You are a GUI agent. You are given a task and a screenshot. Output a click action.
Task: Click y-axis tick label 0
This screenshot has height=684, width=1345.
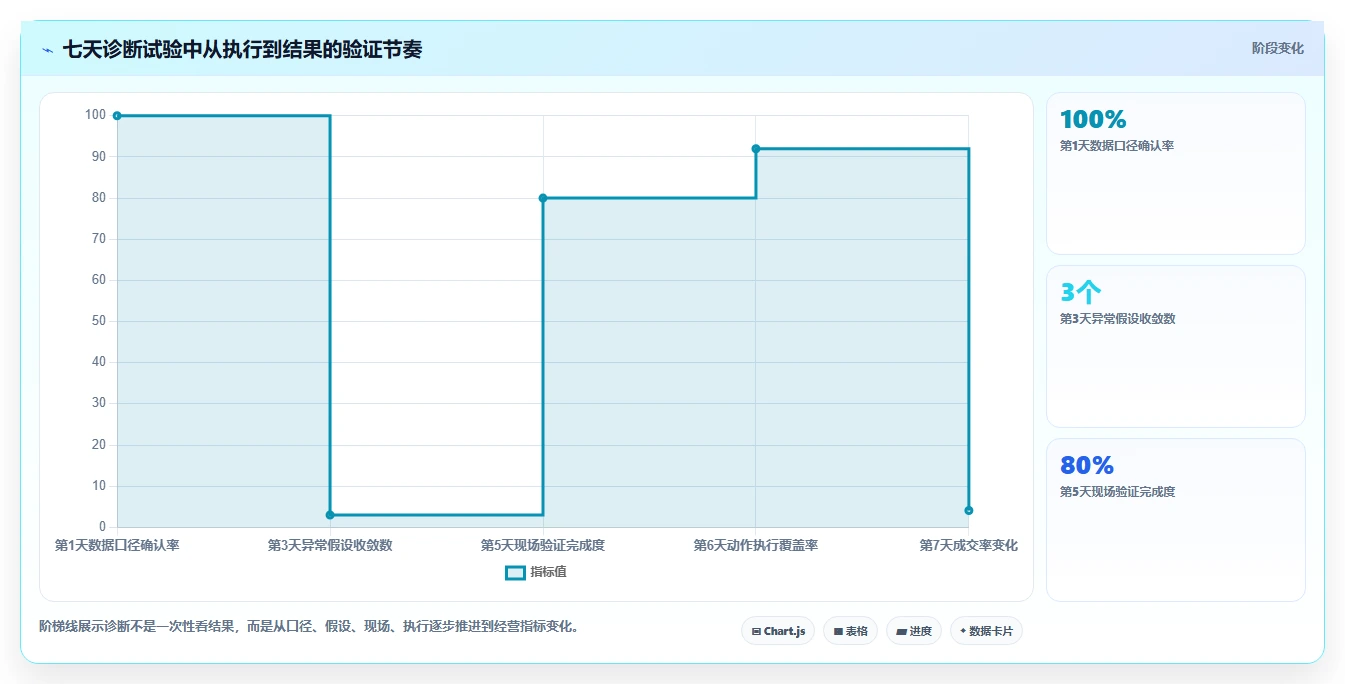click(102, 527)
